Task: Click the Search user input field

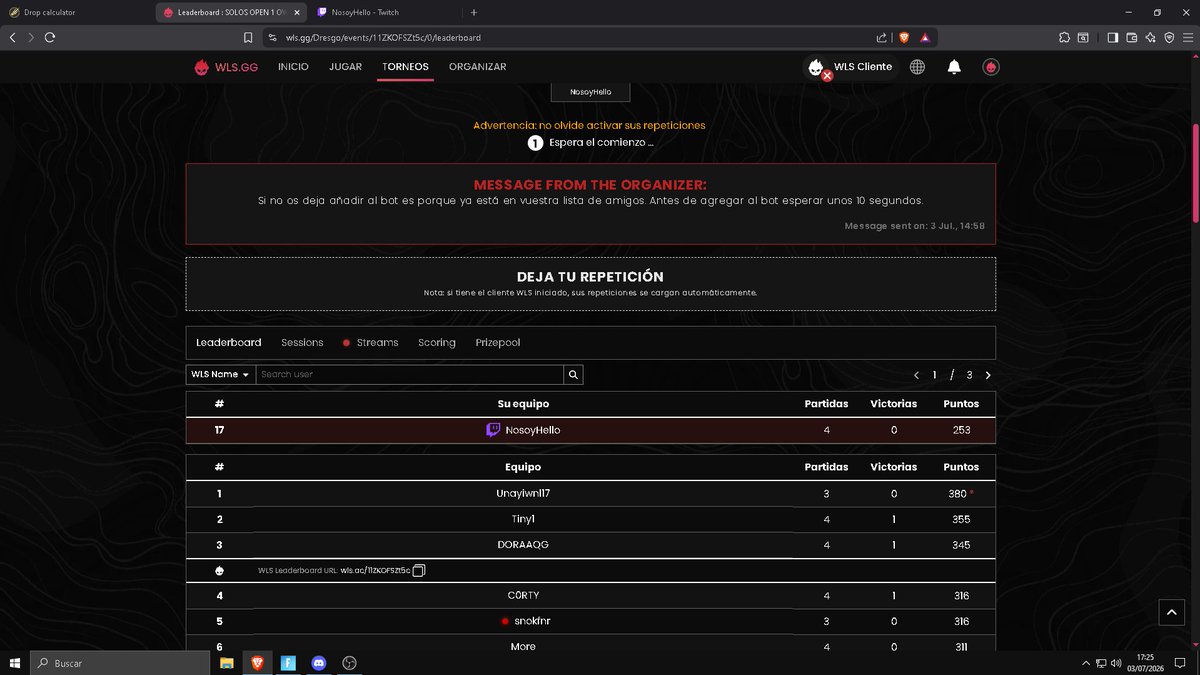Action: [410, 374]
